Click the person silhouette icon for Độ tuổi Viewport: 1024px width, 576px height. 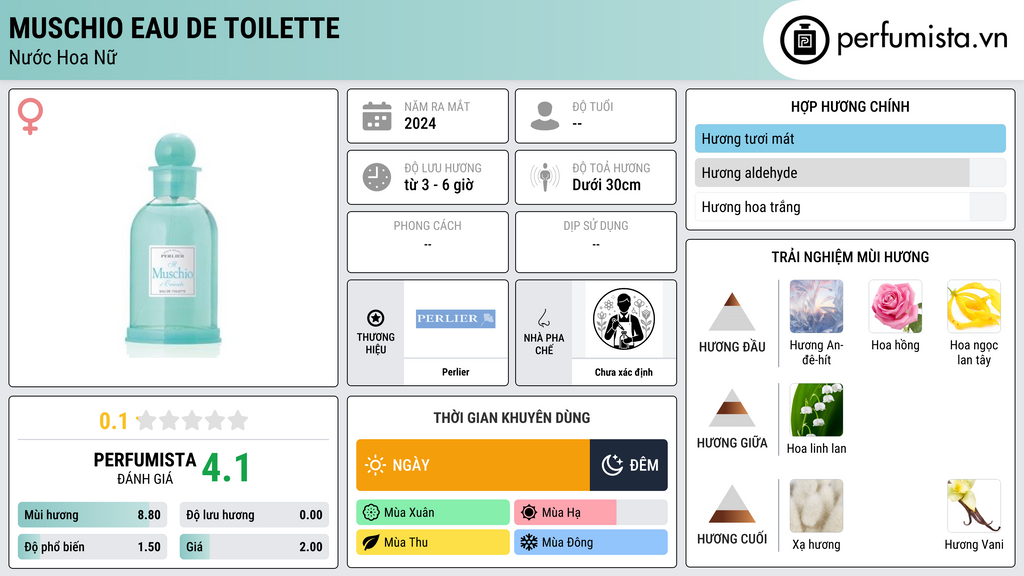coord(545,116)
